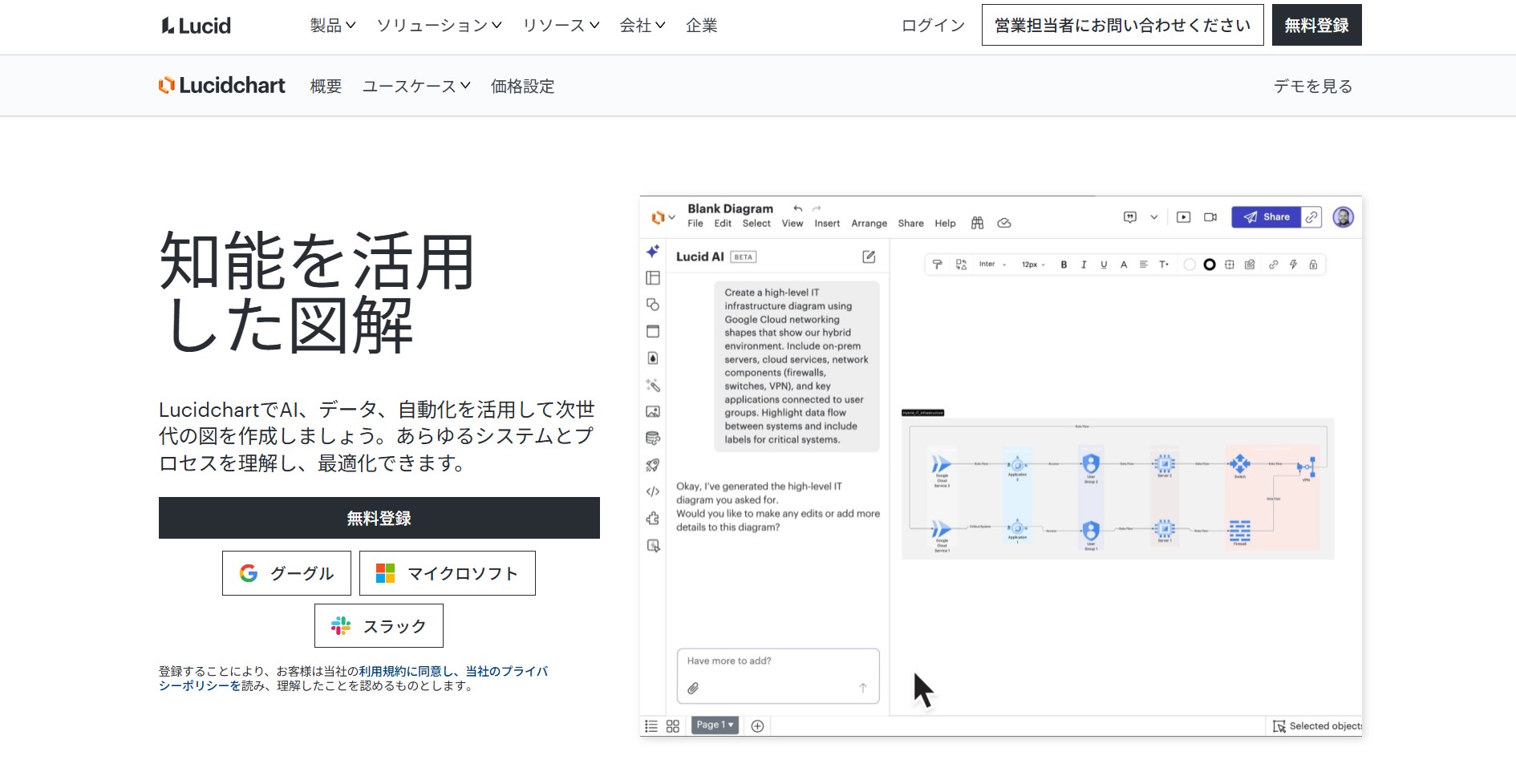1516x784 pixels.
Task: Toggle Italic in the formatting toolbar
Action: pos(1084,265)
